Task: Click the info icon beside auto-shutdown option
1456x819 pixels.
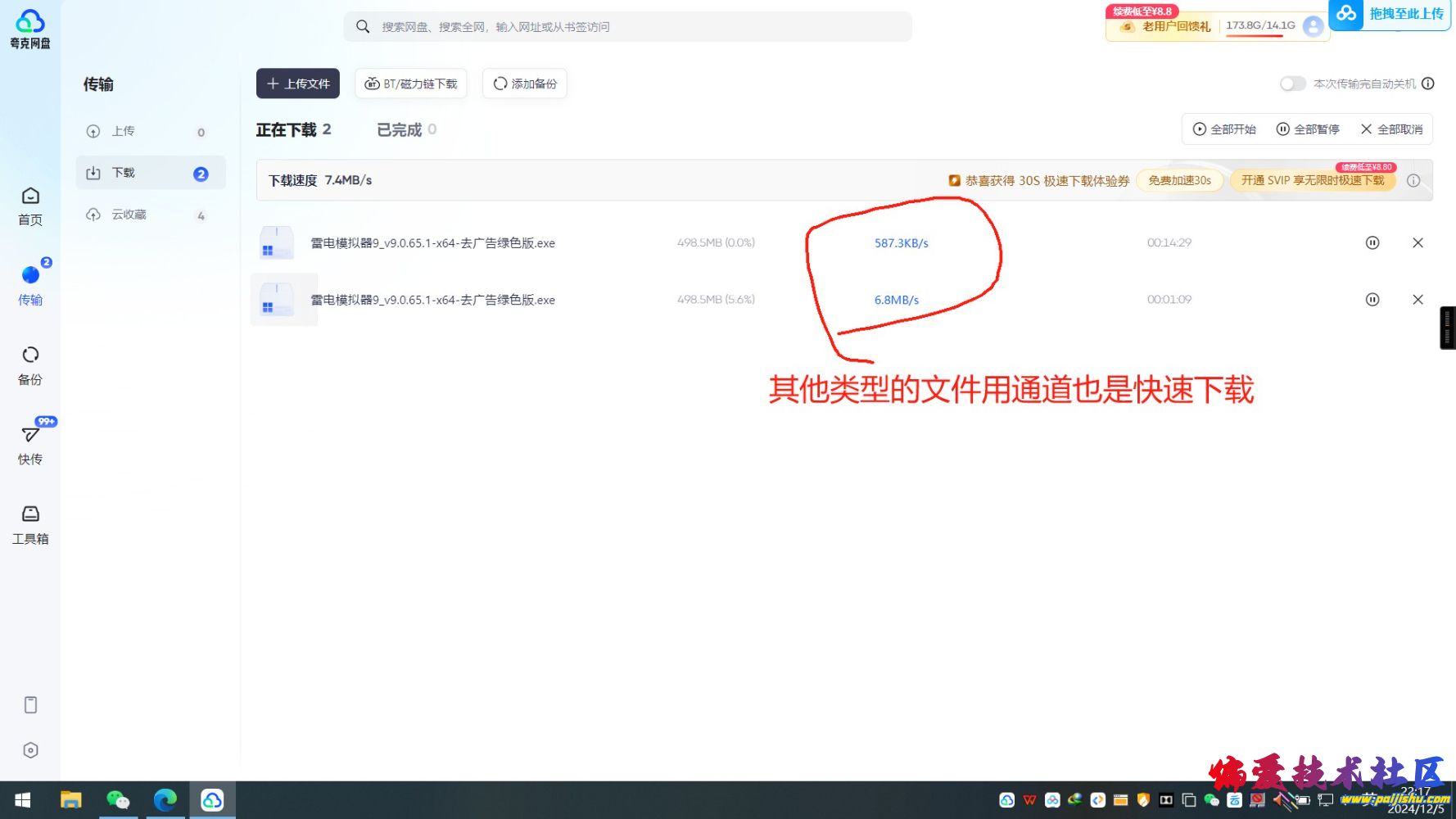Action: click(1428, 84)
